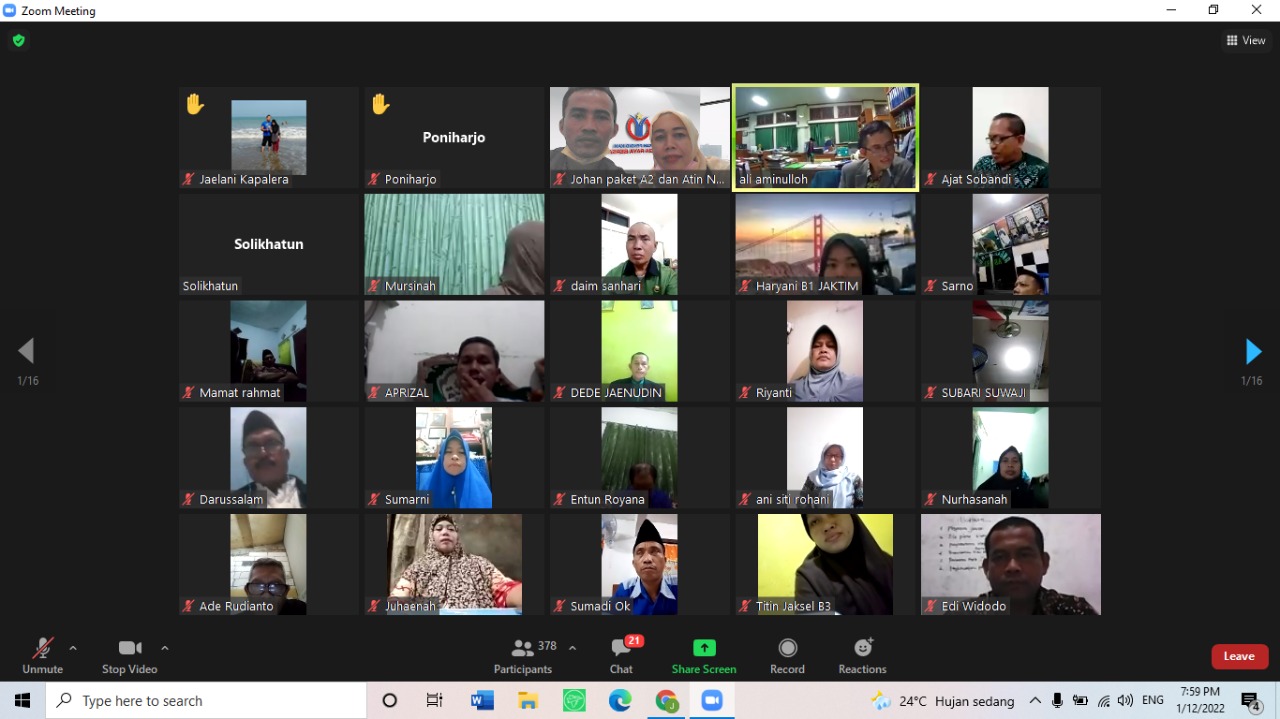1280x719 pixels.
Task: Stop the video camera
Action: coord(129,655)
